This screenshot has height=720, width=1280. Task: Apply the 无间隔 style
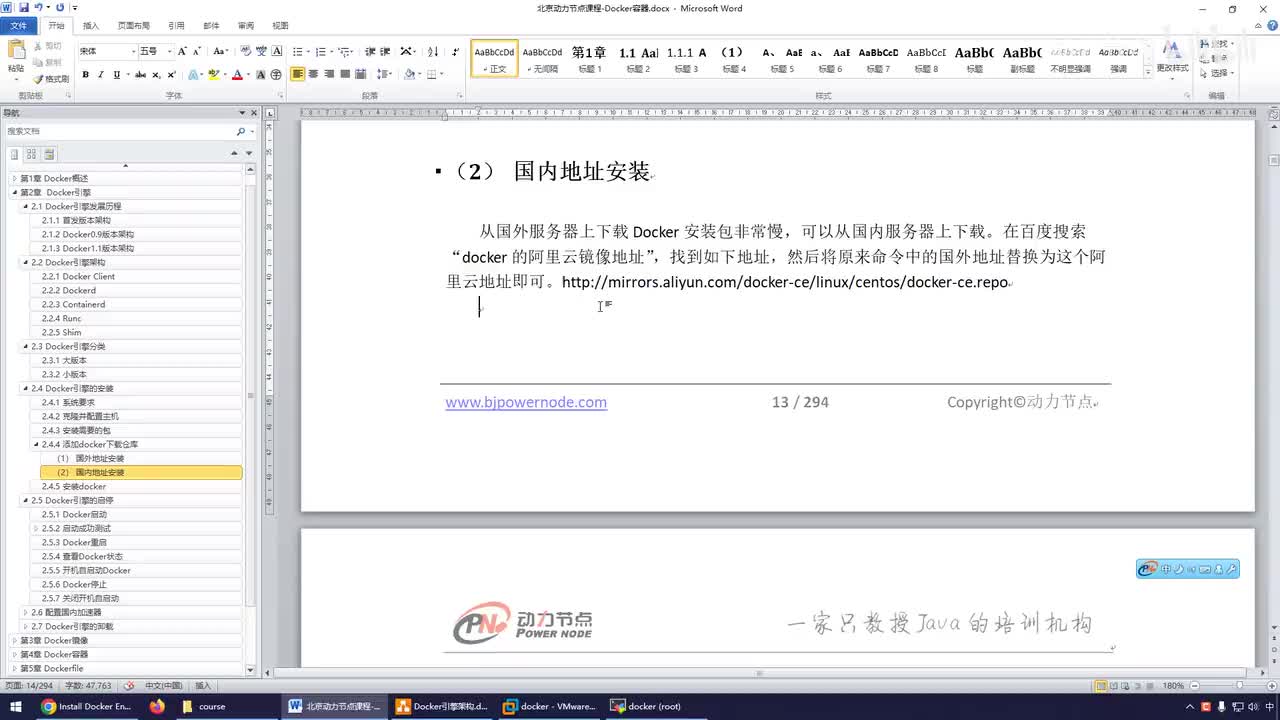(543, 59)
